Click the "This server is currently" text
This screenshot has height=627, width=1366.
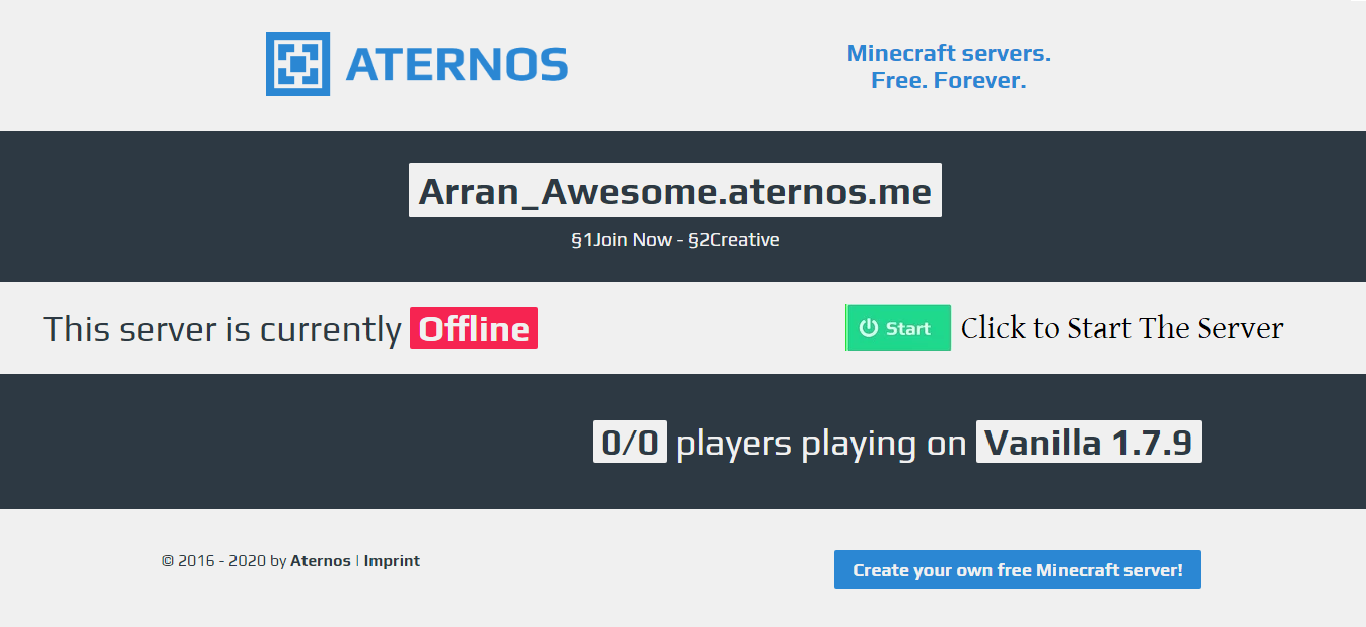222,329
